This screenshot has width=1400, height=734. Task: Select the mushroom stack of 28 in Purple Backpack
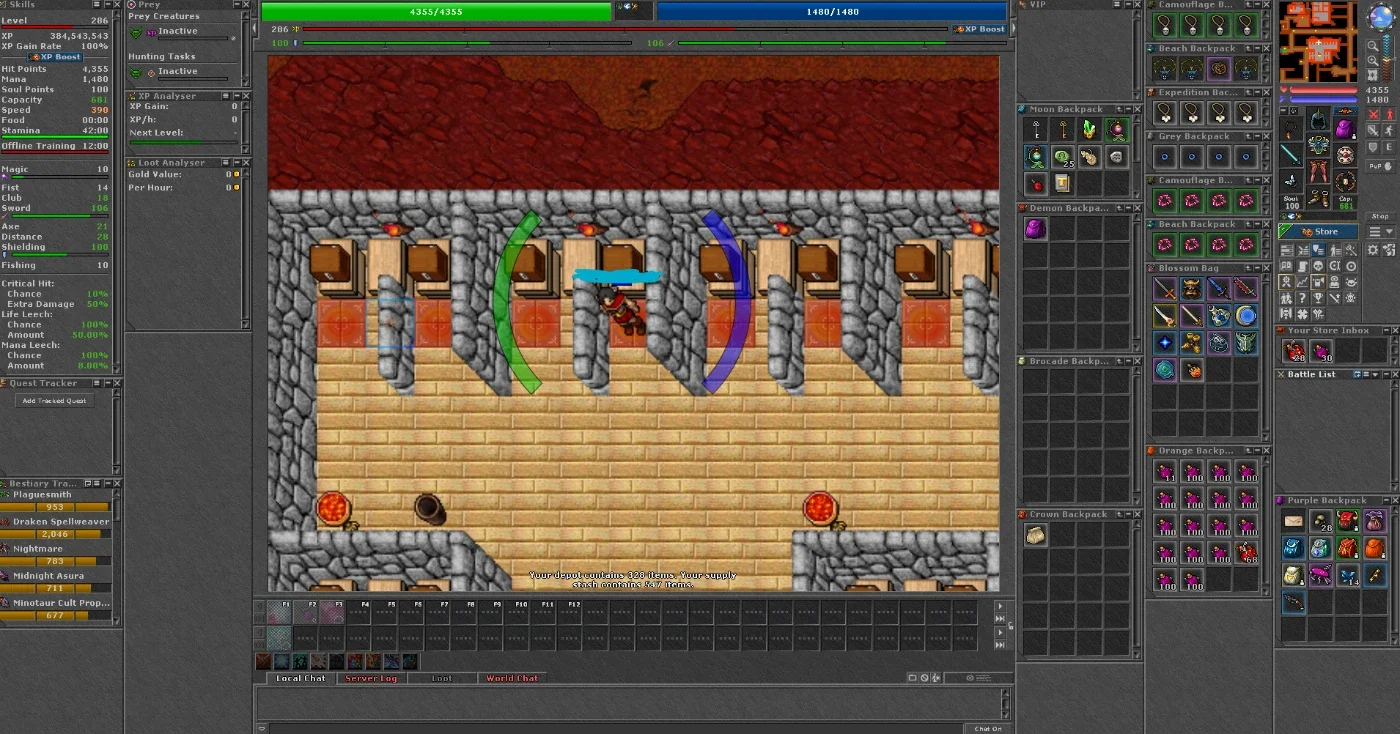point(1321,521)
